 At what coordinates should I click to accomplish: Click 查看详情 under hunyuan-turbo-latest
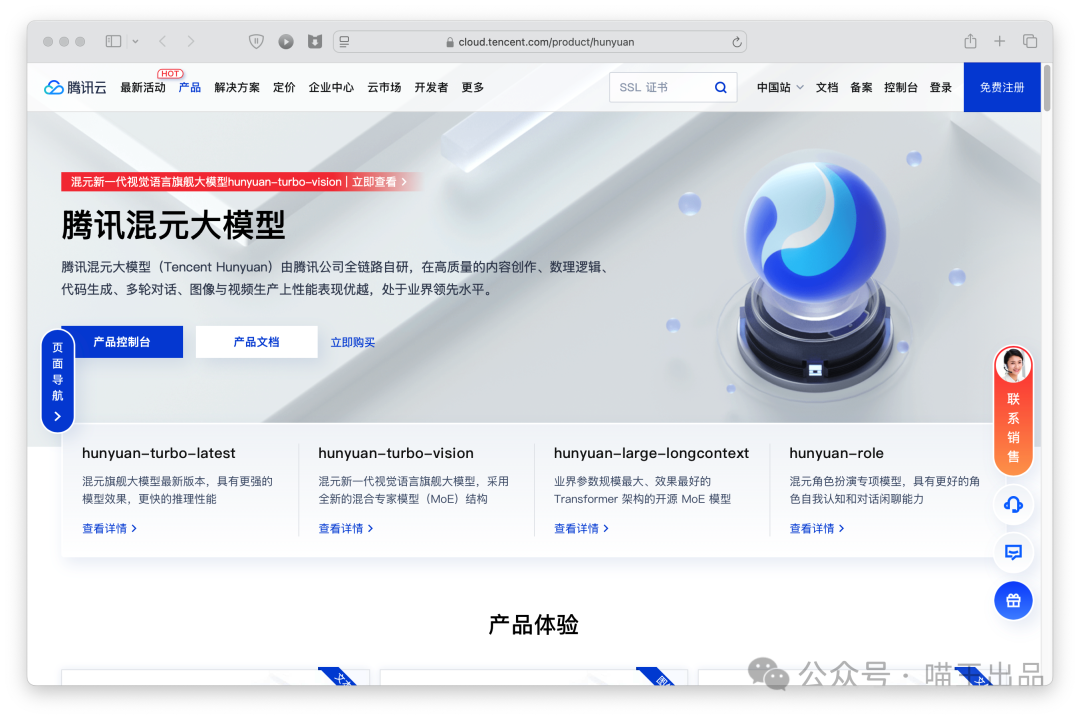point(110,528)
